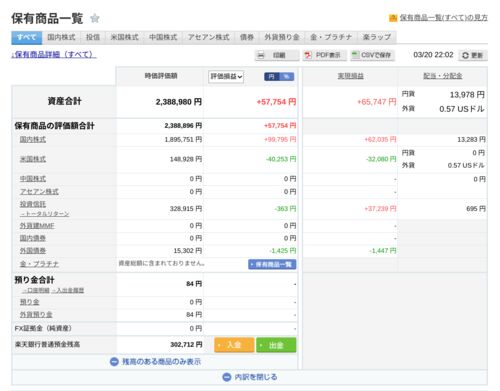Click the 実現損益 column header link
This screenshot has height=391, width=500.
click(350, 76)
